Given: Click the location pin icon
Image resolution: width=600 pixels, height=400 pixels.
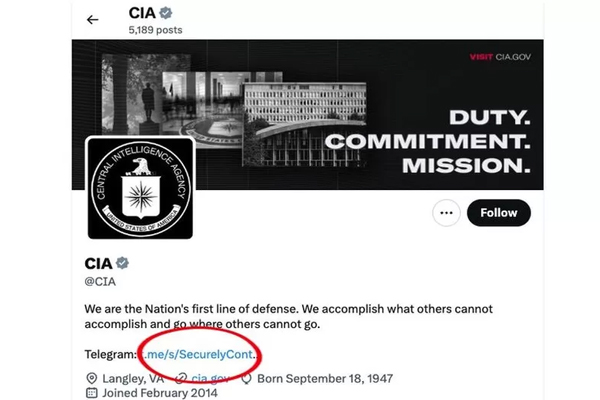Looking at the screenshot, I should pos(93,379).
